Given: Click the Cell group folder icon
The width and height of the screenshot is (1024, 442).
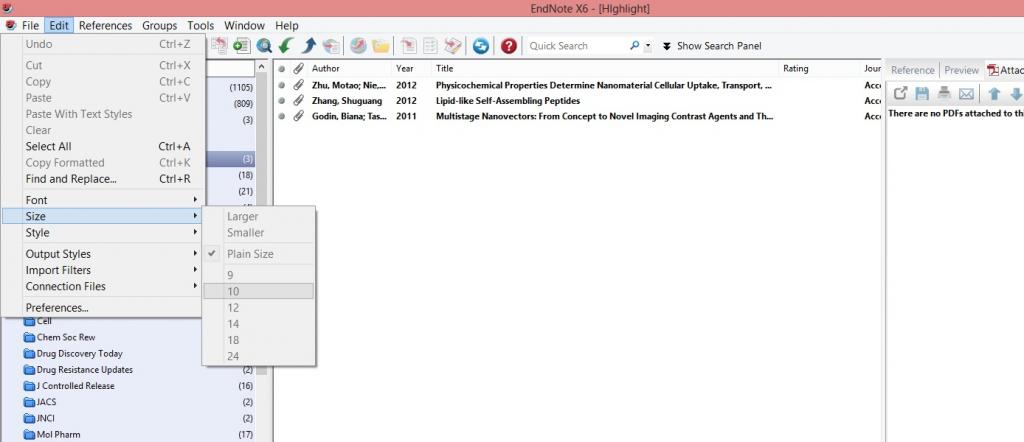Looking at the screenshot, I should click(29, 321).
